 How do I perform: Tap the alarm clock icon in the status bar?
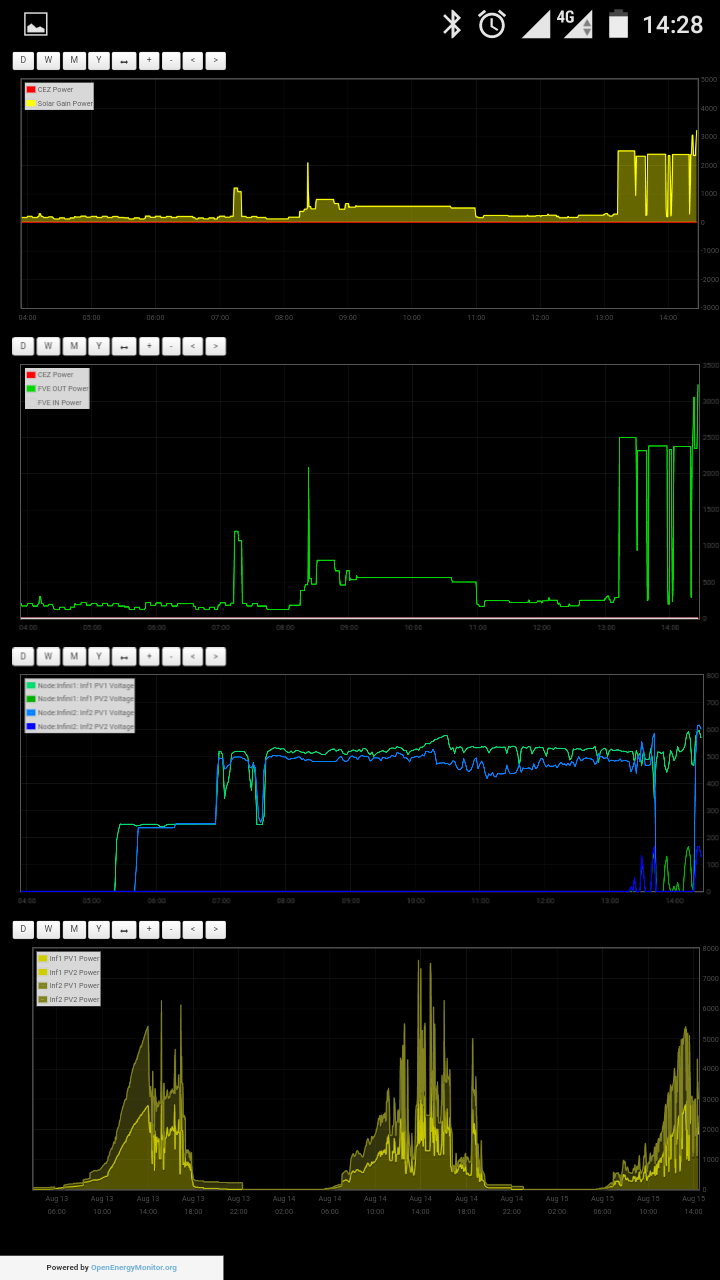[492, 24]
